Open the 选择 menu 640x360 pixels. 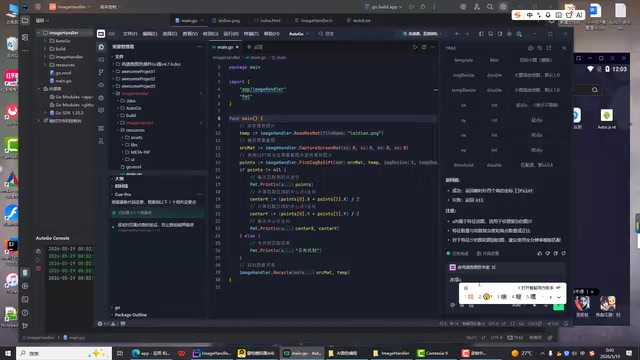170,34
